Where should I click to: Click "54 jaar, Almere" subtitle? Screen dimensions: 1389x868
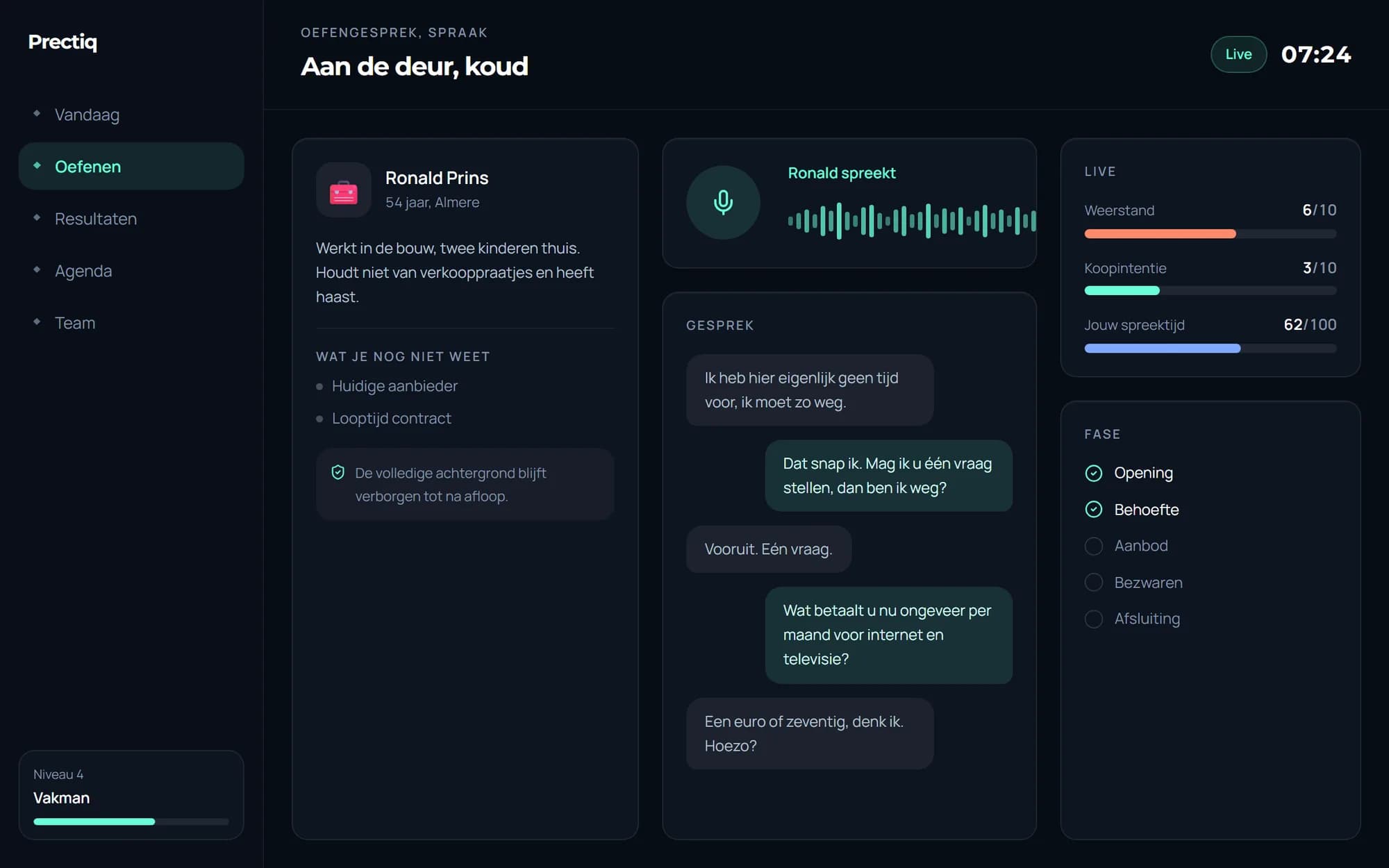pos(432,202)
